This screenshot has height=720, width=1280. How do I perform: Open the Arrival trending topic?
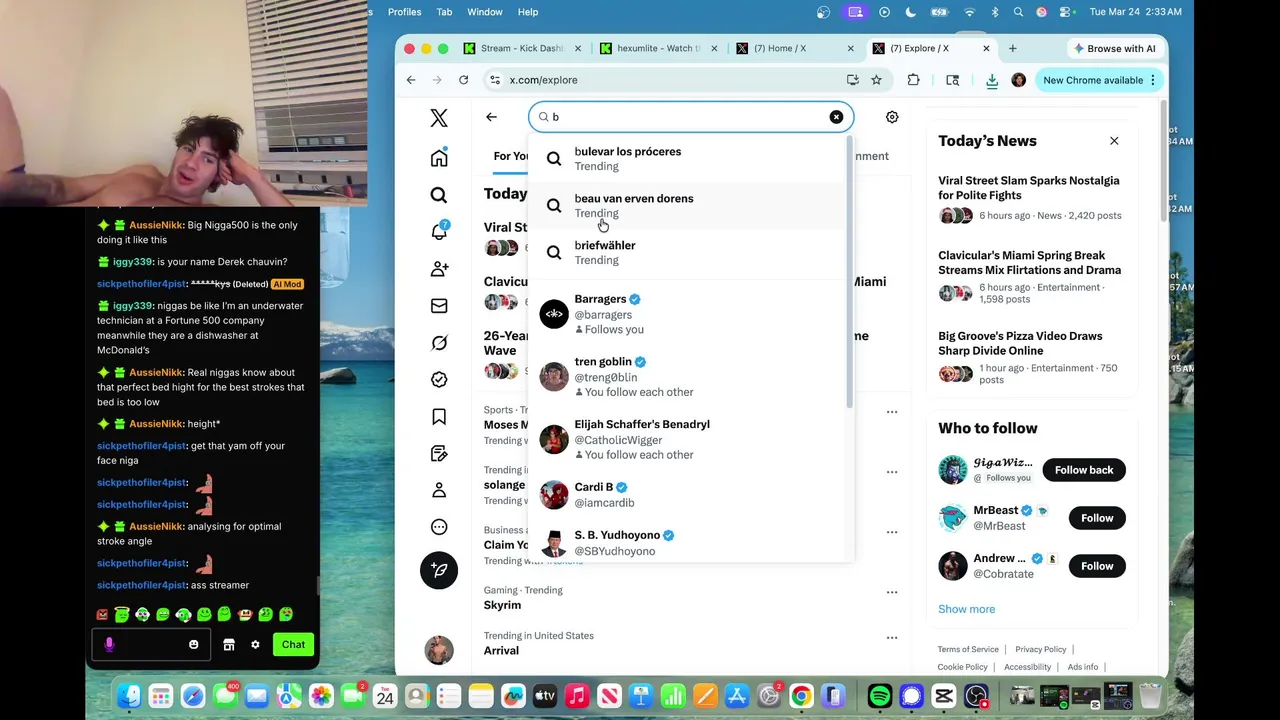tap(501, 650)
